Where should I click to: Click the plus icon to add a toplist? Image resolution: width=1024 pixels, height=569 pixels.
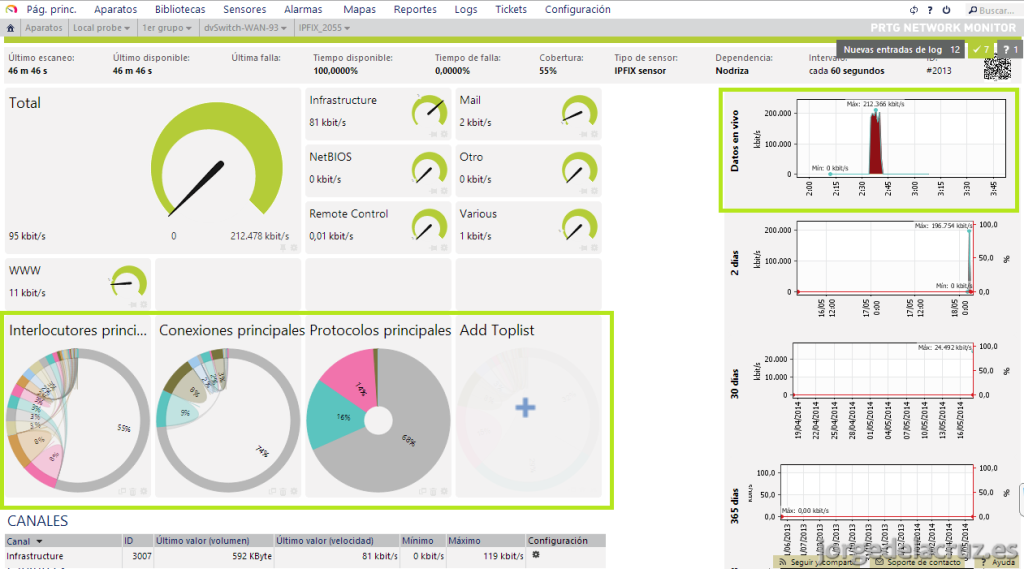click(x=525, y=408)
